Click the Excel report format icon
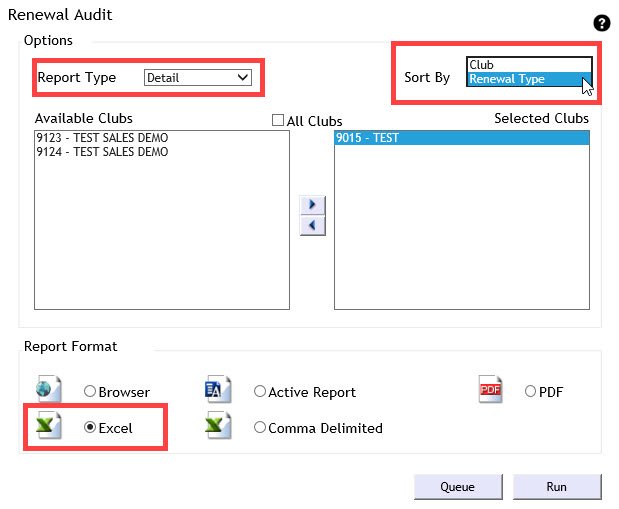Image resolution: width=619 pixels, height=509 pixels. 49,427
